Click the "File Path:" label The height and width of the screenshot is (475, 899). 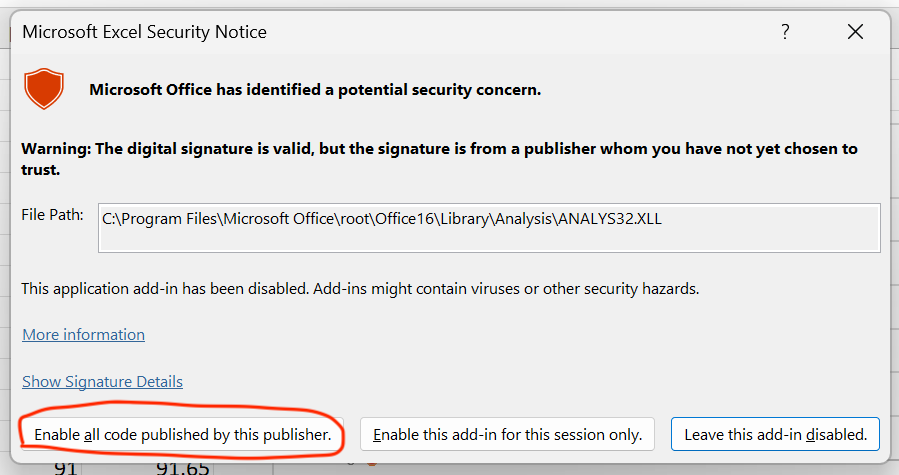[x=53, y=216]
